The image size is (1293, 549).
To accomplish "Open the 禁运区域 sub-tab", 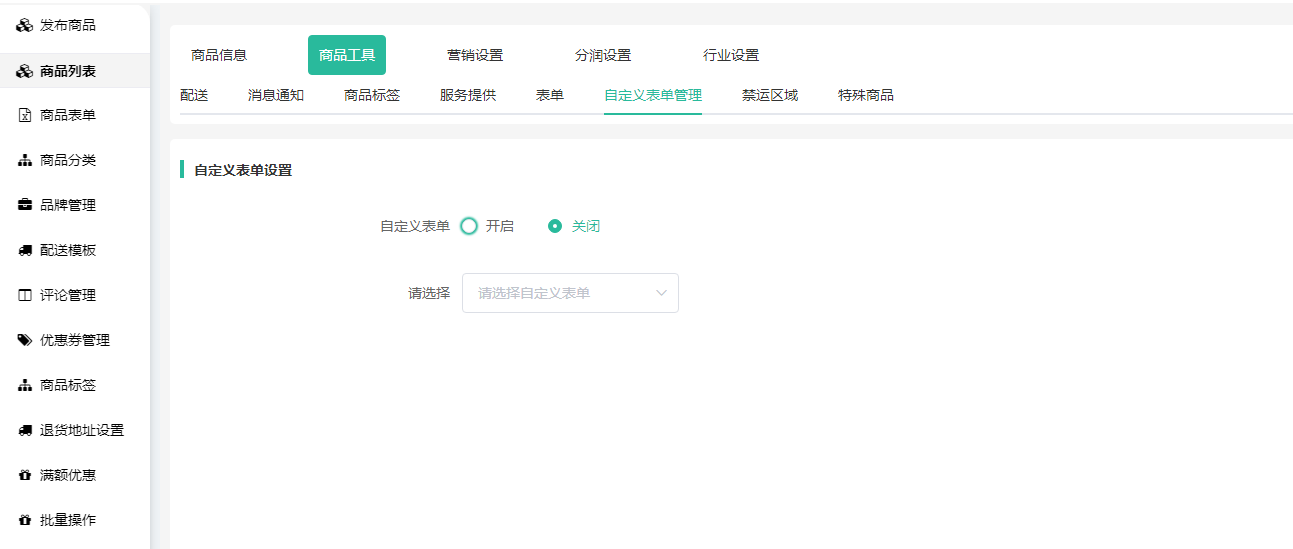I will point(769,96).
